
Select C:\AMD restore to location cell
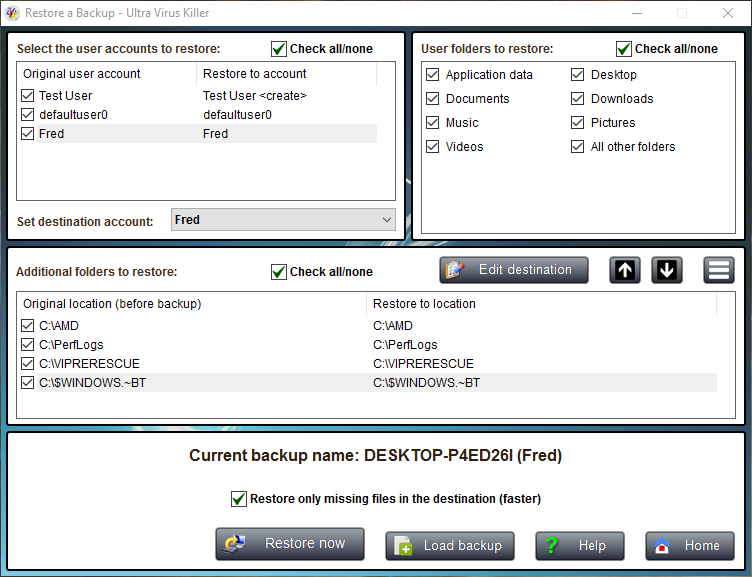[393, 326]
